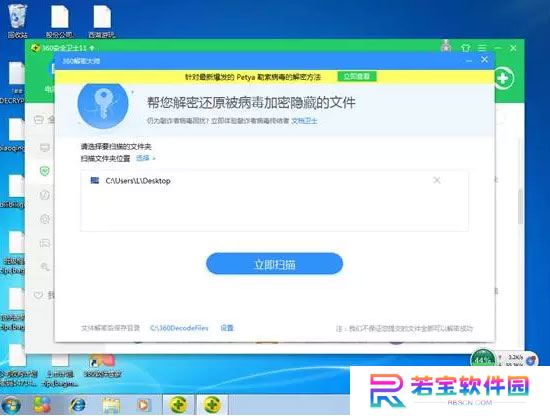Click the gear icon in the 360安全卫士 sidebar
Screen dimensions: 550x416
tap(45, 219)
